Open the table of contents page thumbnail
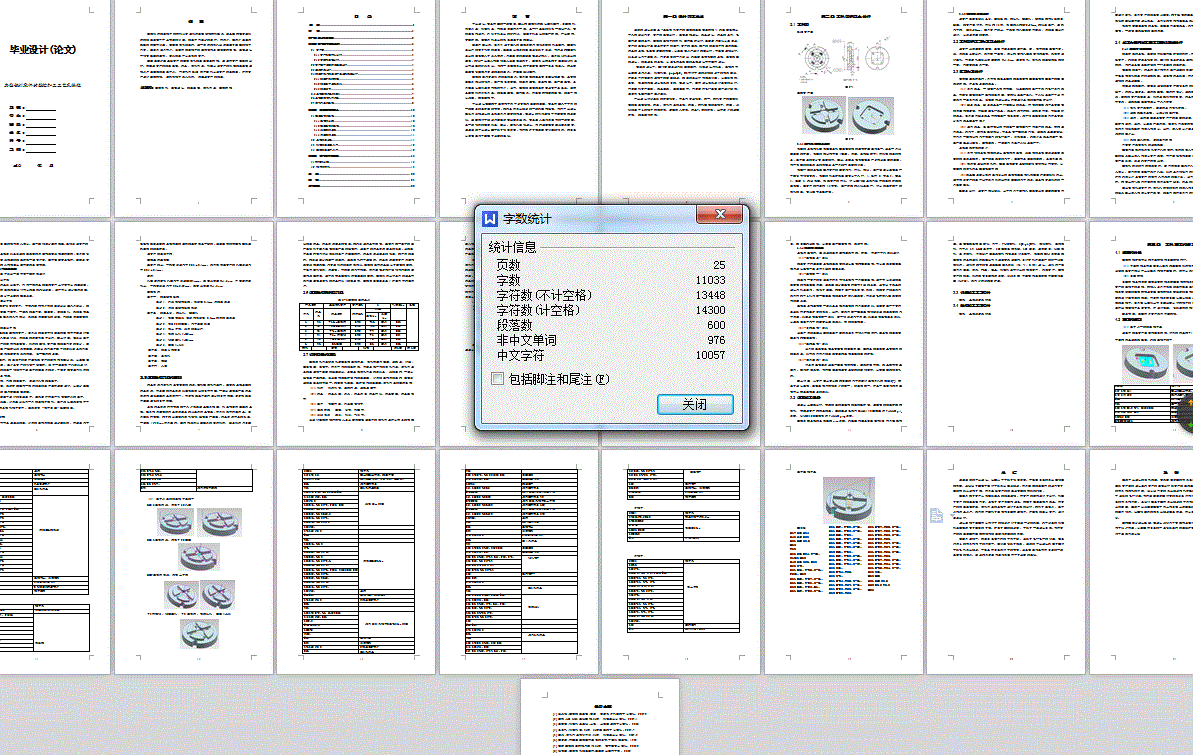Screen dimensions: 1193x755 tap(356, 107)
